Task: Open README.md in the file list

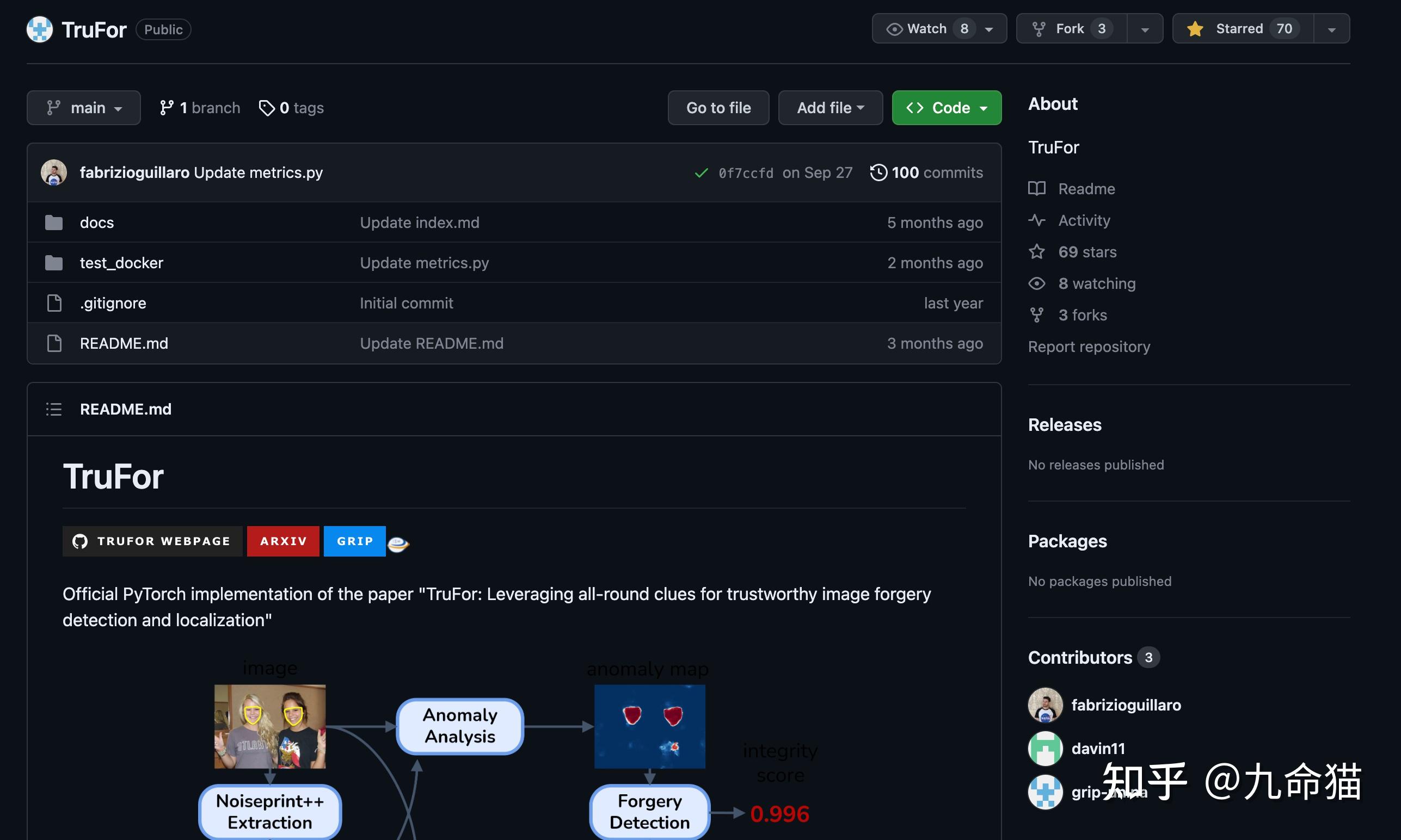Action: point(124,343)
